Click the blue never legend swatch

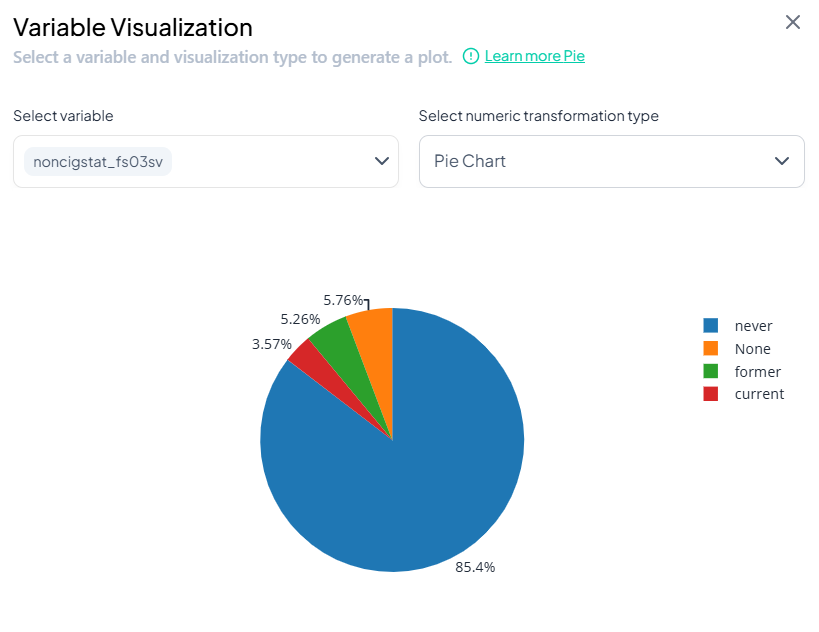[711, 326]
